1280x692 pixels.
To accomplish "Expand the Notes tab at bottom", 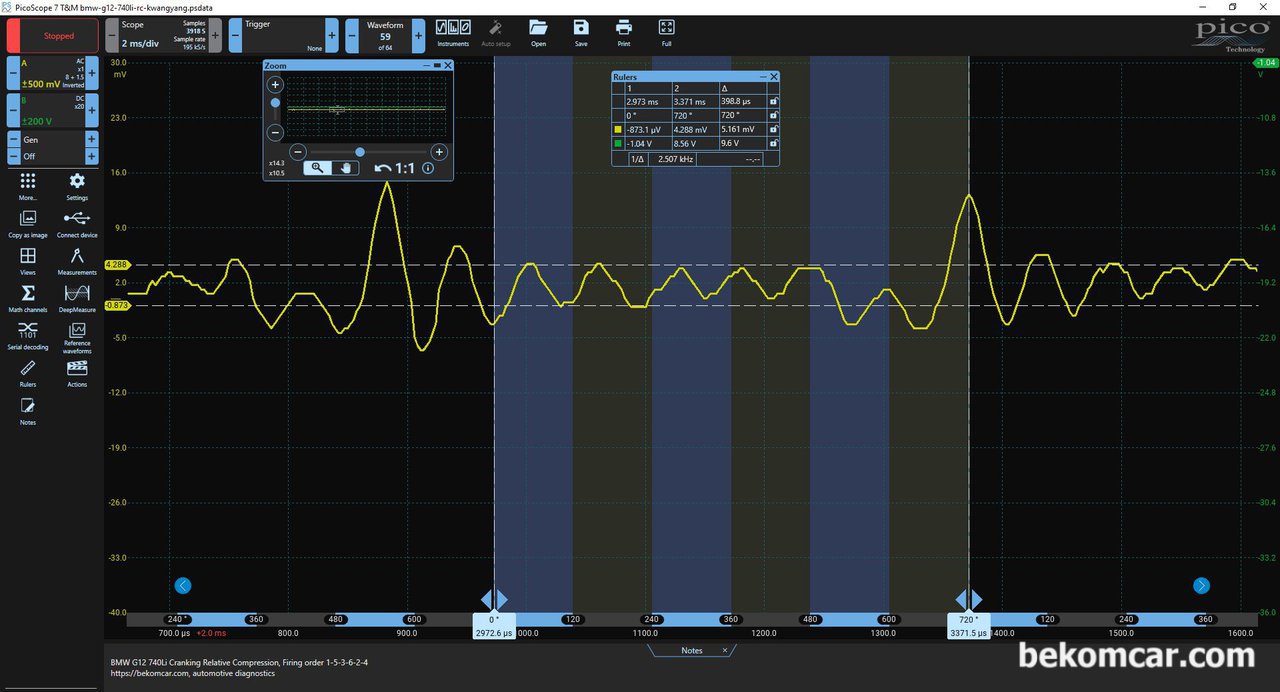I will (692, 650).
